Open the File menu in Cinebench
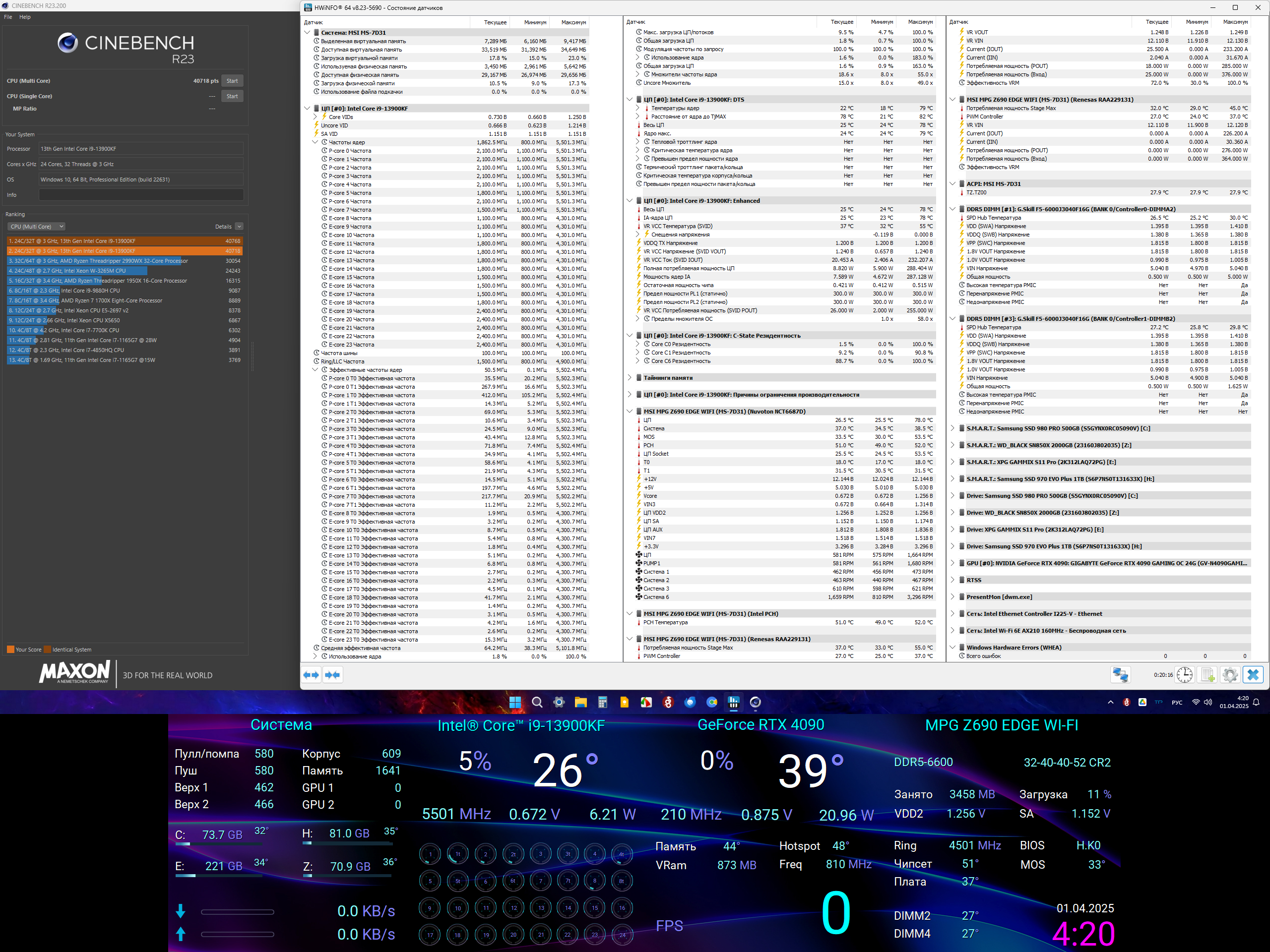This screenshot has width=1270, height=952. [x=8, y=17]
